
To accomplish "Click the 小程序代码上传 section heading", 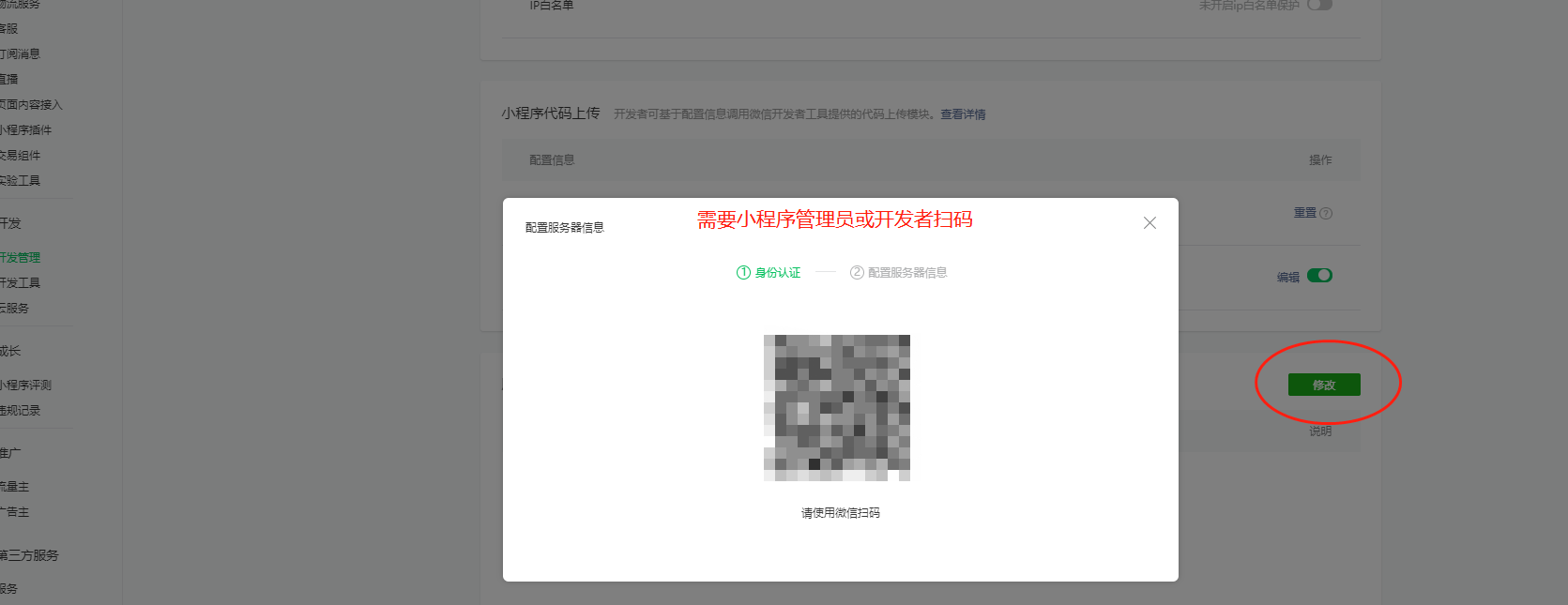I will (x=550, y=113).
